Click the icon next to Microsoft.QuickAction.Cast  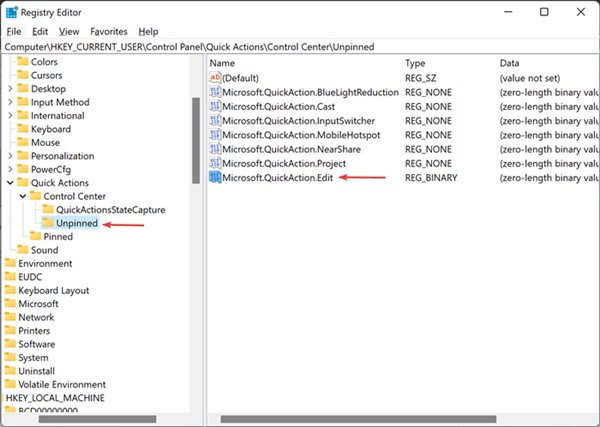pyautogui.click(x=214, y=106)
